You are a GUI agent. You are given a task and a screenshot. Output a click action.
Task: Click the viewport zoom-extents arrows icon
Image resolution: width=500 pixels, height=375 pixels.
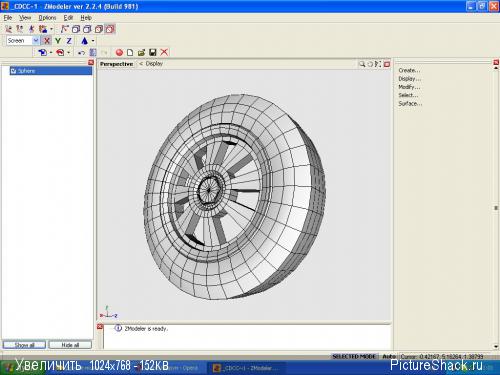378,64
